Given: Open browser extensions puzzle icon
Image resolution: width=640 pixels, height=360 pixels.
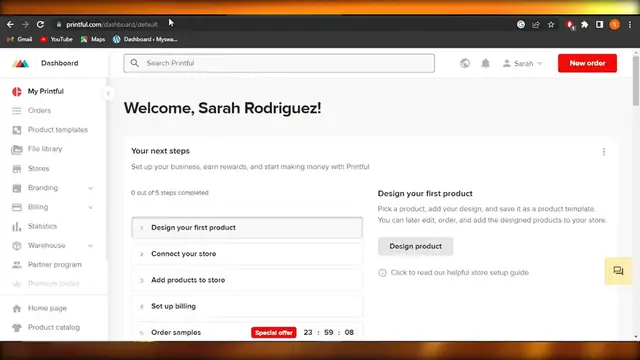Looking at the screenshot, I should point(584,24).
